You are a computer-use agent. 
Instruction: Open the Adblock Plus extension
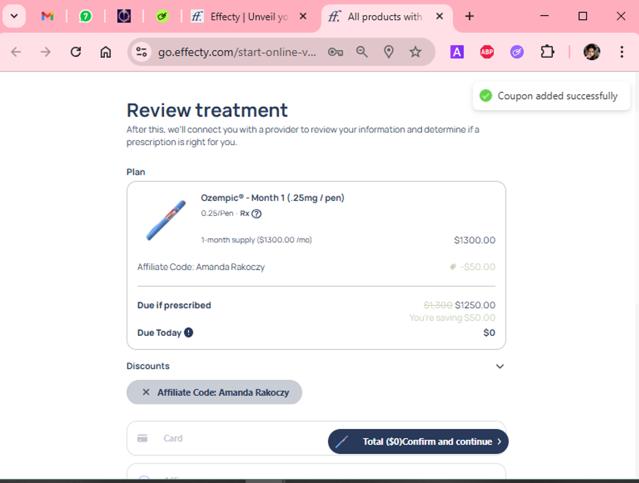point(487,52)
